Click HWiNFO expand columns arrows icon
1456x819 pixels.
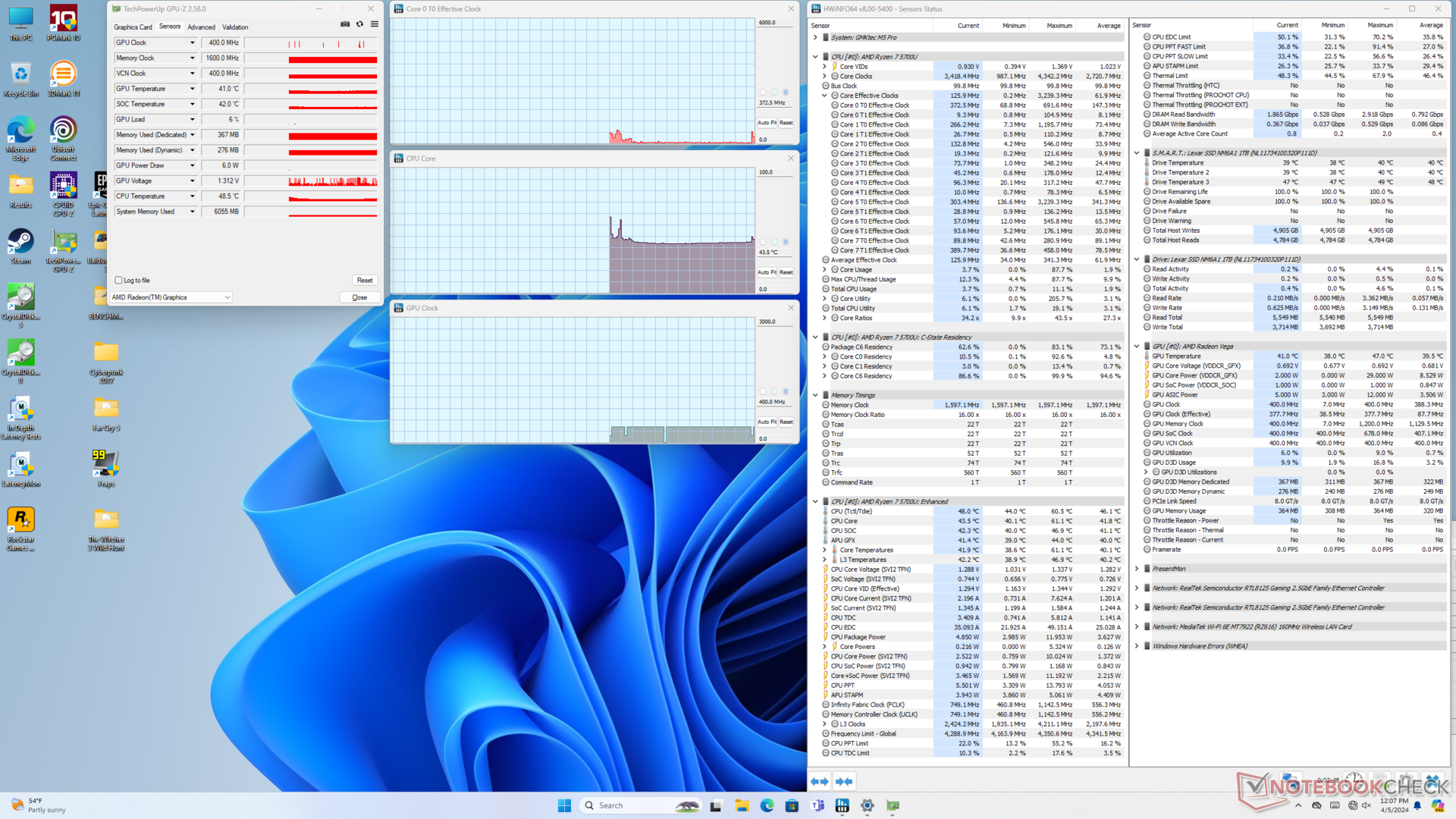point(819,781)
